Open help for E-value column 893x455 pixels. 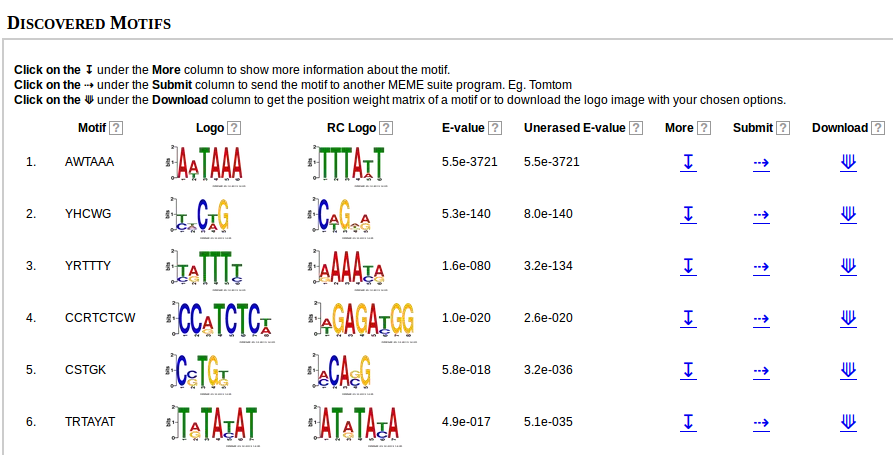(x=495, y=128)
